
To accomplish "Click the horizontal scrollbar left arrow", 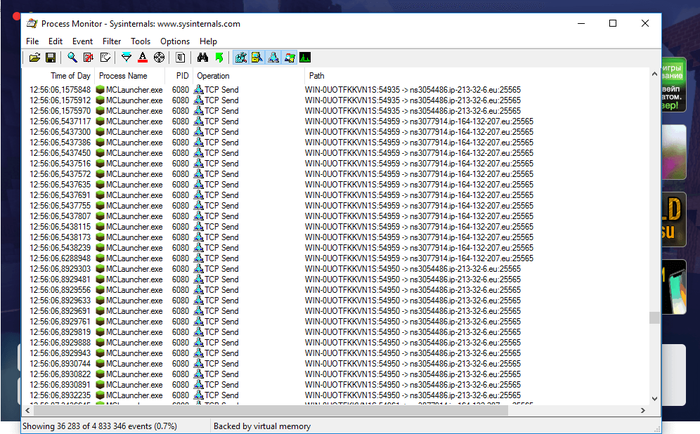I will [28, 410].
